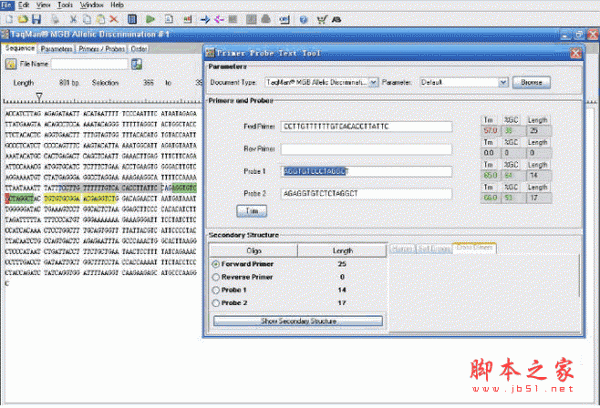Click the blue-label toolbar icon before Help
Screen dimensions: 600x408
coord(284,19)
